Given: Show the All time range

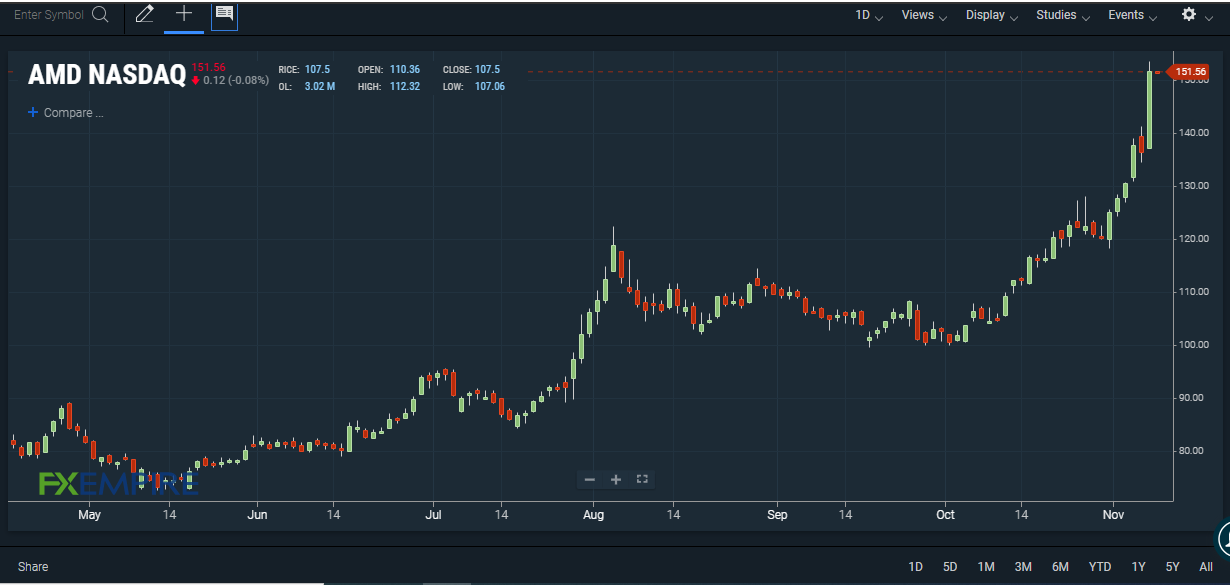Looking at the screenshot, I should point(1205,567).
